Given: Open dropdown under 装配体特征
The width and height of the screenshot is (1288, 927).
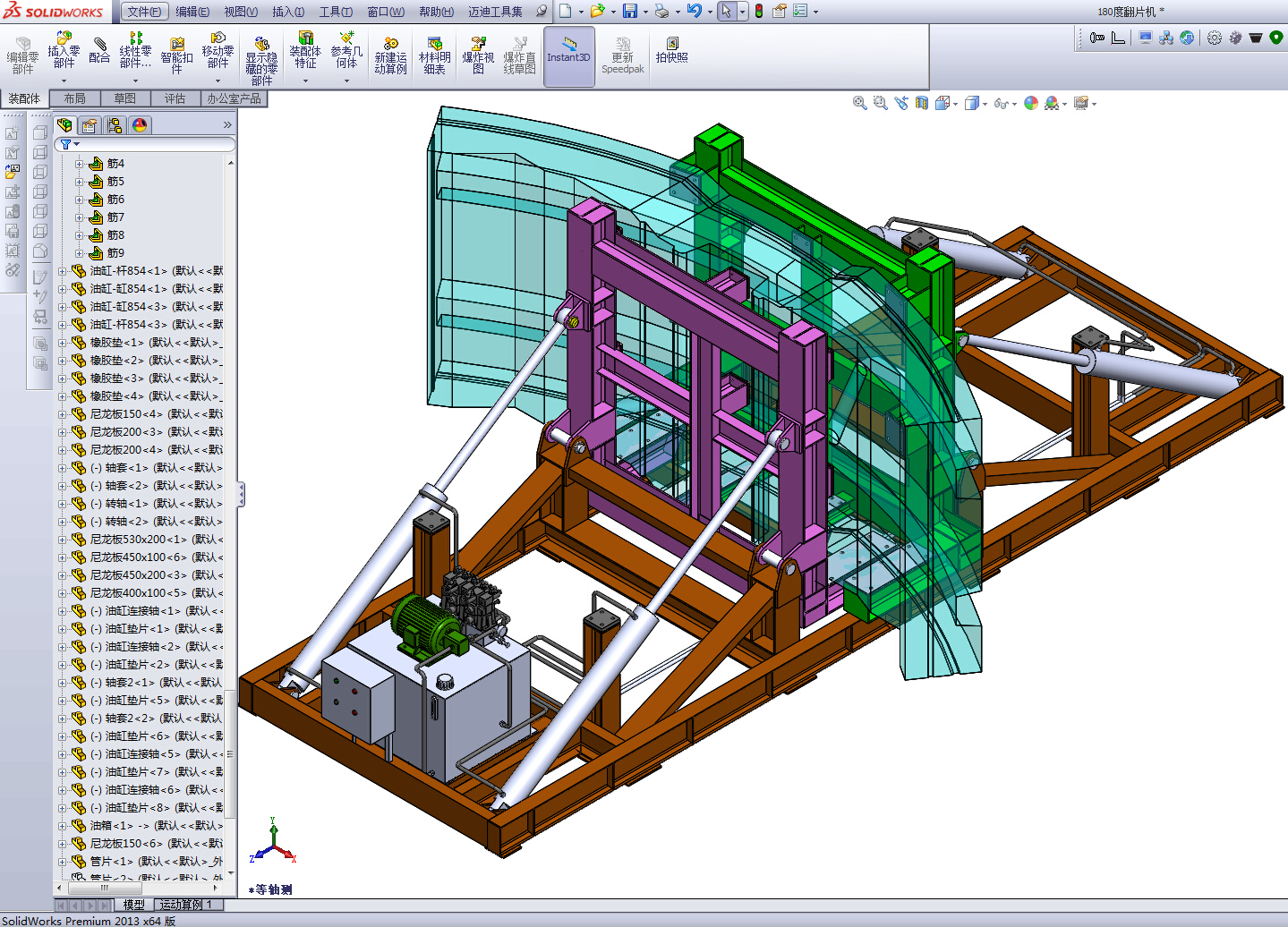Looking at the screenshot, I should click(x=305, y=81).
